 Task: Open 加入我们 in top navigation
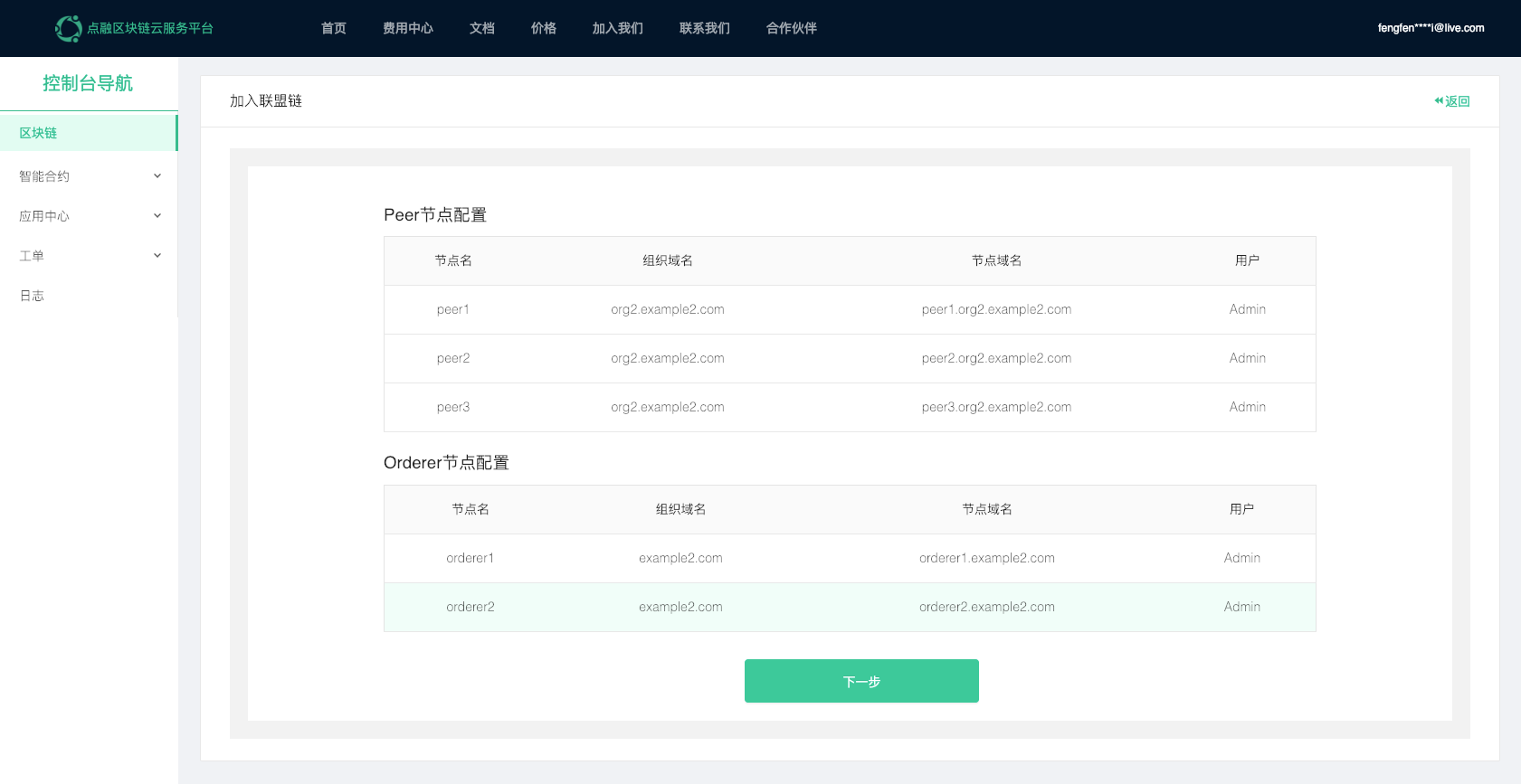(x=618, y=28)
